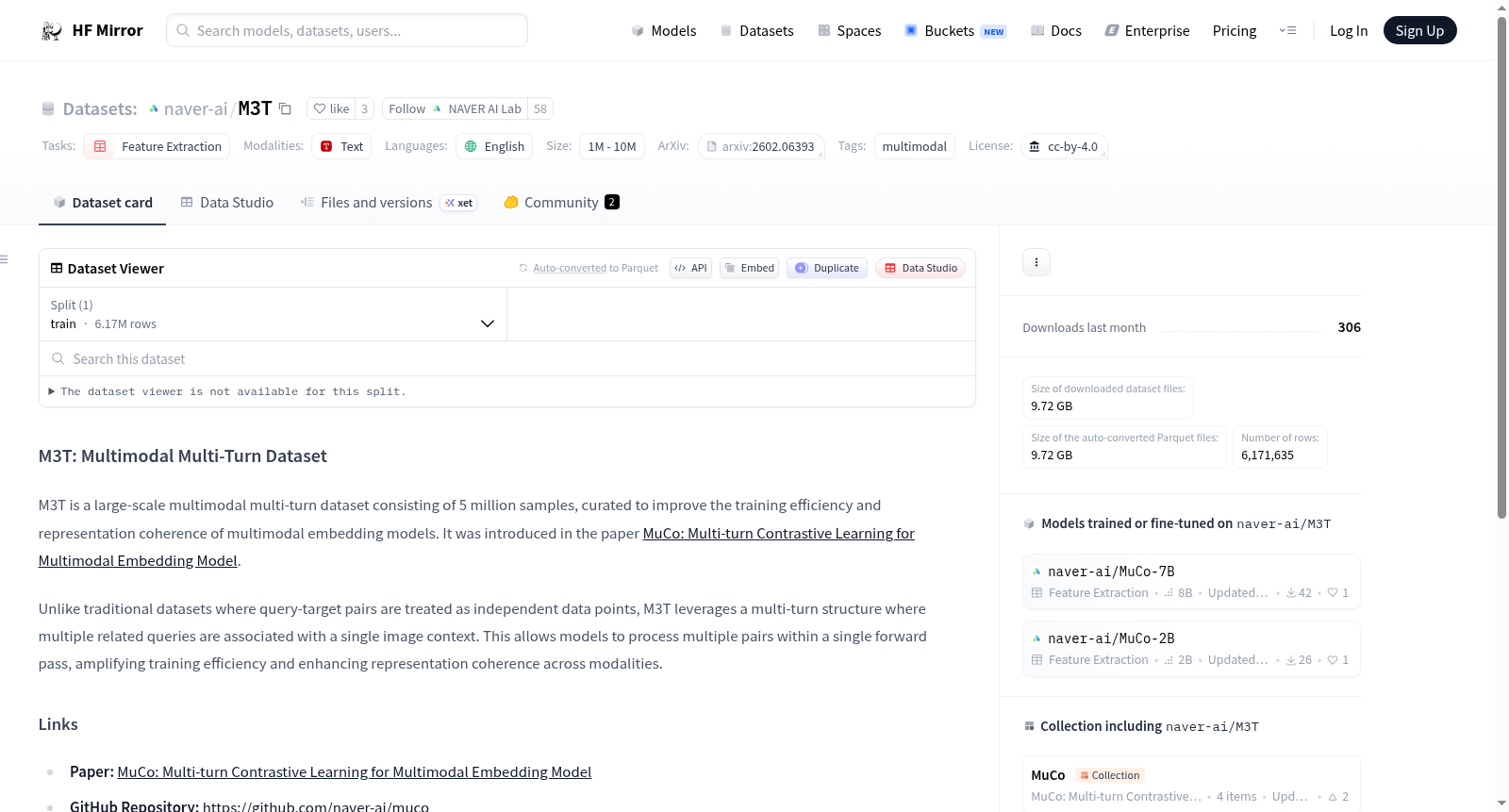Click the Downloads last month 306 value
Screen dimensions: 1509x812
[x=1350, y=327]
